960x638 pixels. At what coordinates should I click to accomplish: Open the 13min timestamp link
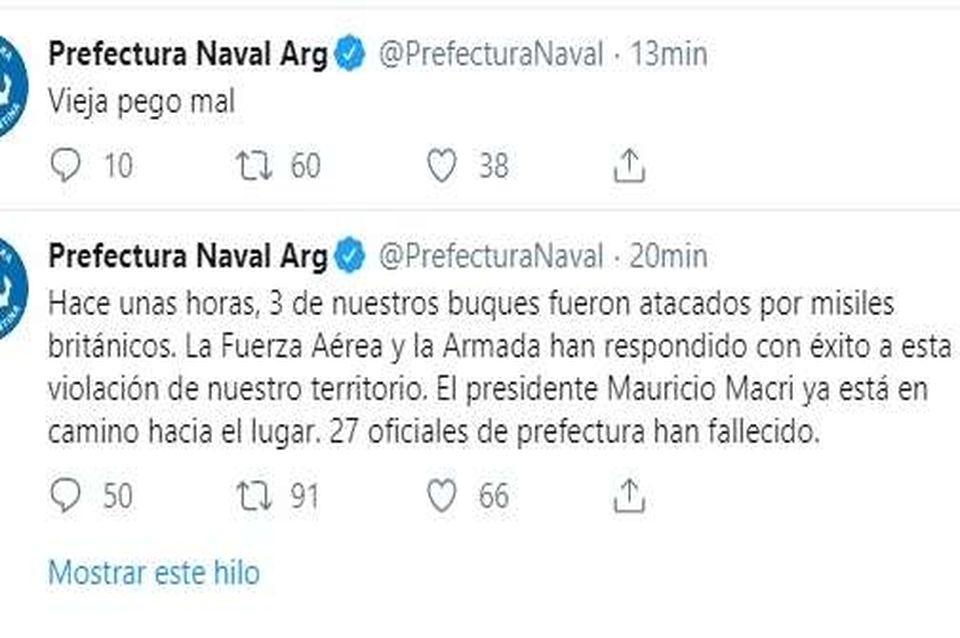pyautogui.click(x=669, y=55)
